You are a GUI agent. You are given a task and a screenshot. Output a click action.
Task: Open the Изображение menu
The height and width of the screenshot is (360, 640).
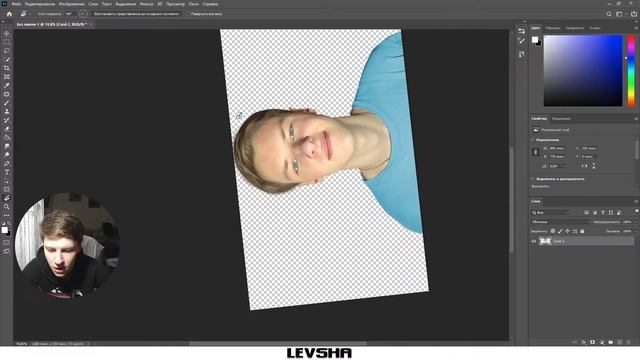[x=71, y=4]
